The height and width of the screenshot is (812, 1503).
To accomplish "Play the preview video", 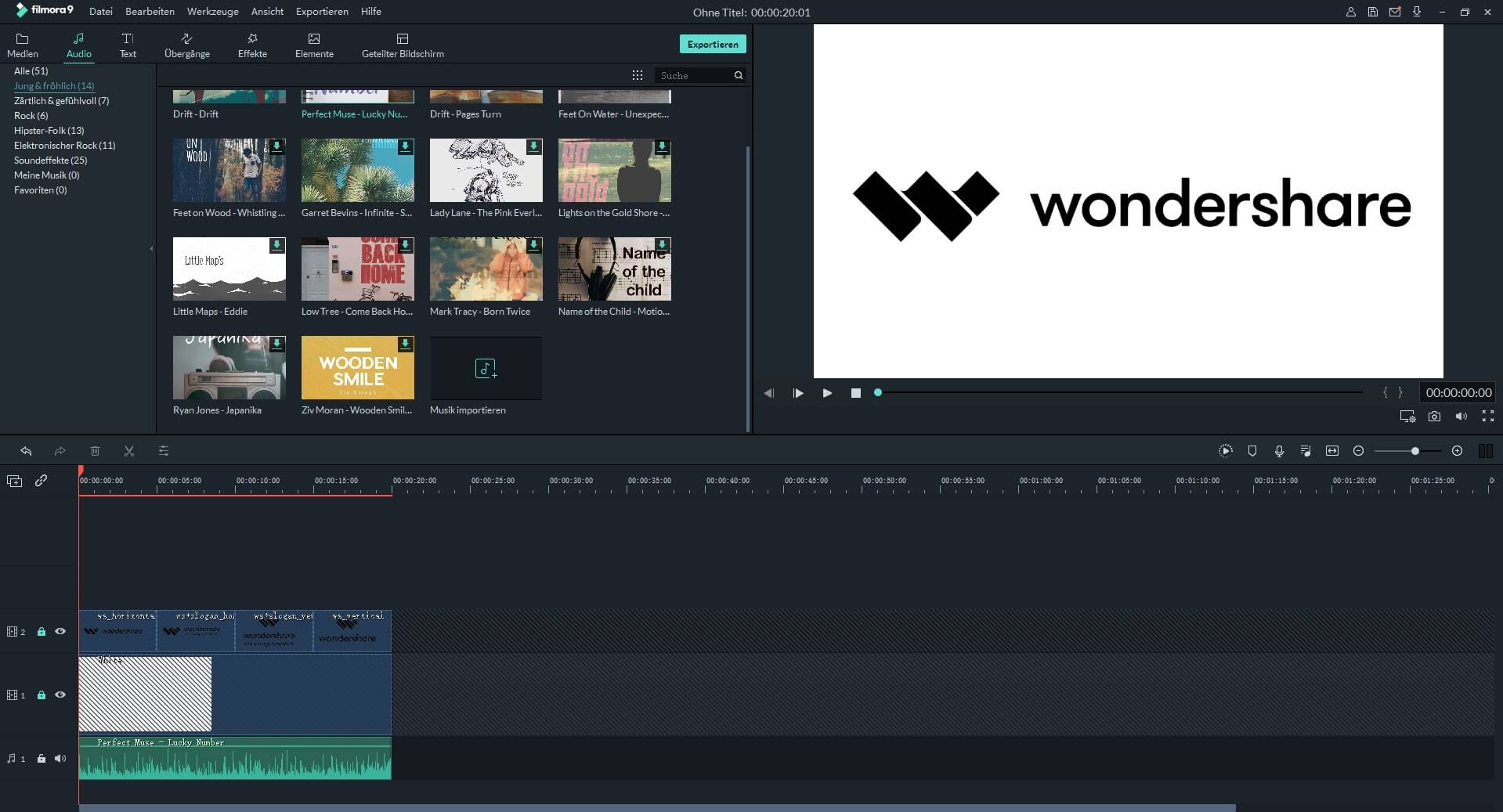I will 827,393.
